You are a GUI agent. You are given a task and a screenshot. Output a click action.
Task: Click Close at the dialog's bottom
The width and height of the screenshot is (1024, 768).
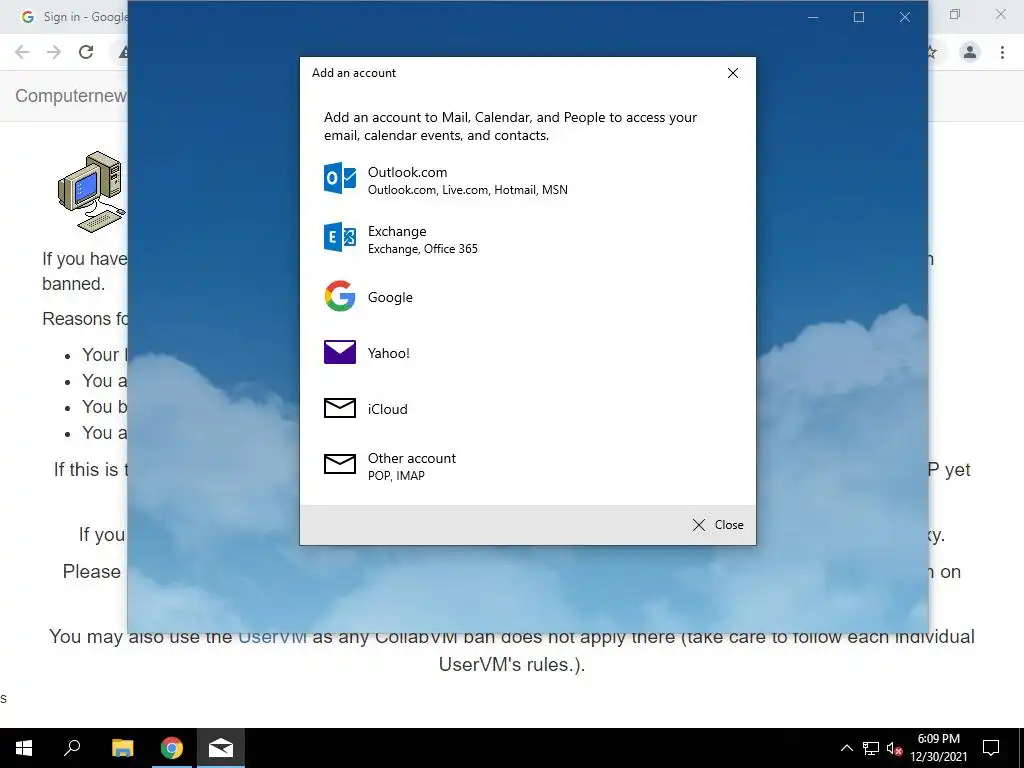pyautogui.click(x=718, y=525)
